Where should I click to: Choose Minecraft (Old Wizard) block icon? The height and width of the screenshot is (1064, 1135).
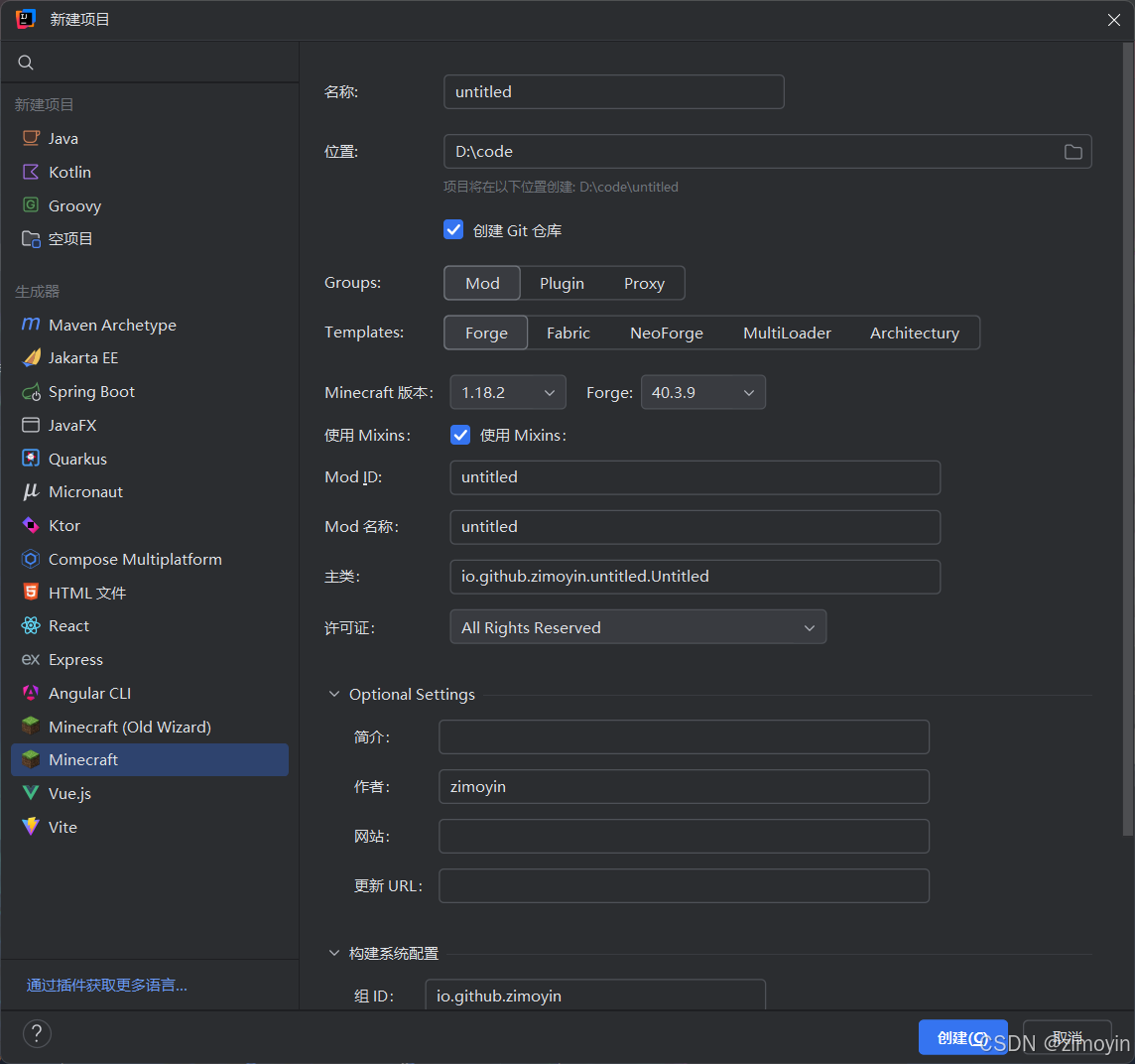(31, 726)
